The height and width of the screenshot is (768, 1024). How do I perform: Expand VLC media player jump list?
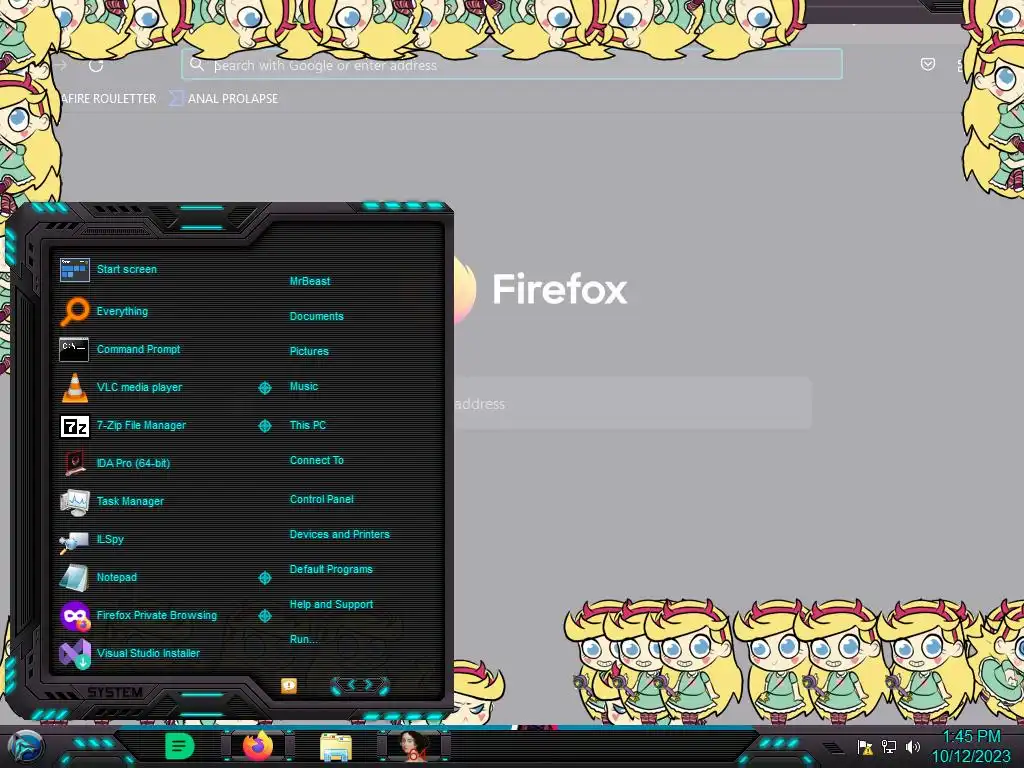264,388
